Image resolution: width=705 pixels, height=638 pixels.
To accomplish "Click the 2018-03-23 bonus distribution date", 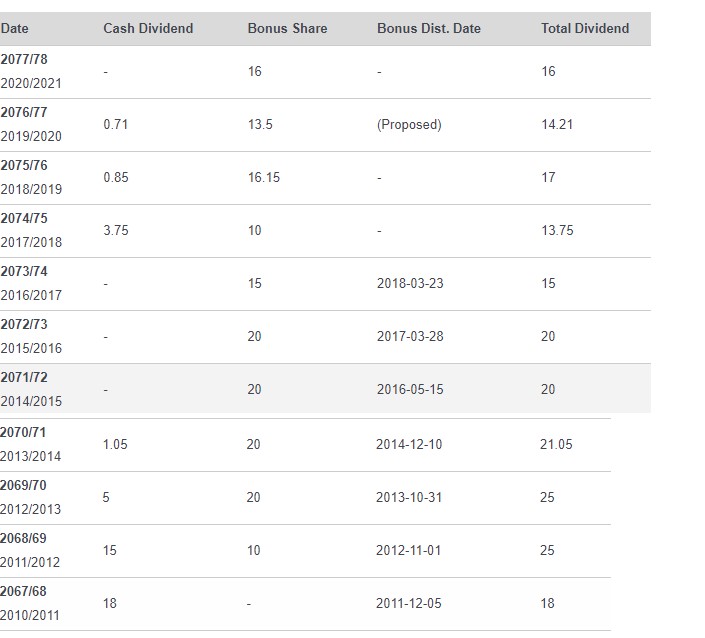I will pyautogui.click(x=410, y=284).
